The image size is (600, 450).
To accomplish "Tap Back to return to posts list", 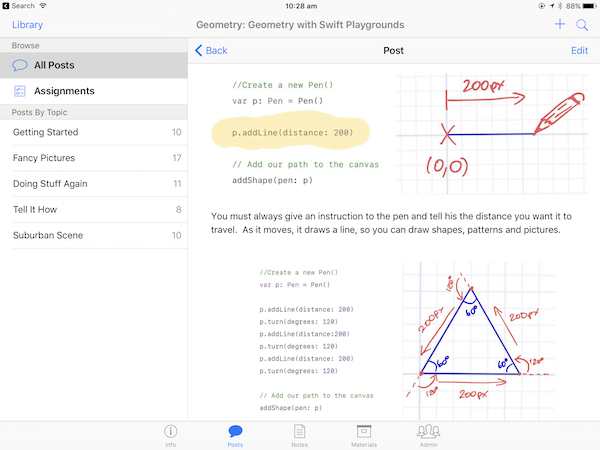I will point(211,51).
